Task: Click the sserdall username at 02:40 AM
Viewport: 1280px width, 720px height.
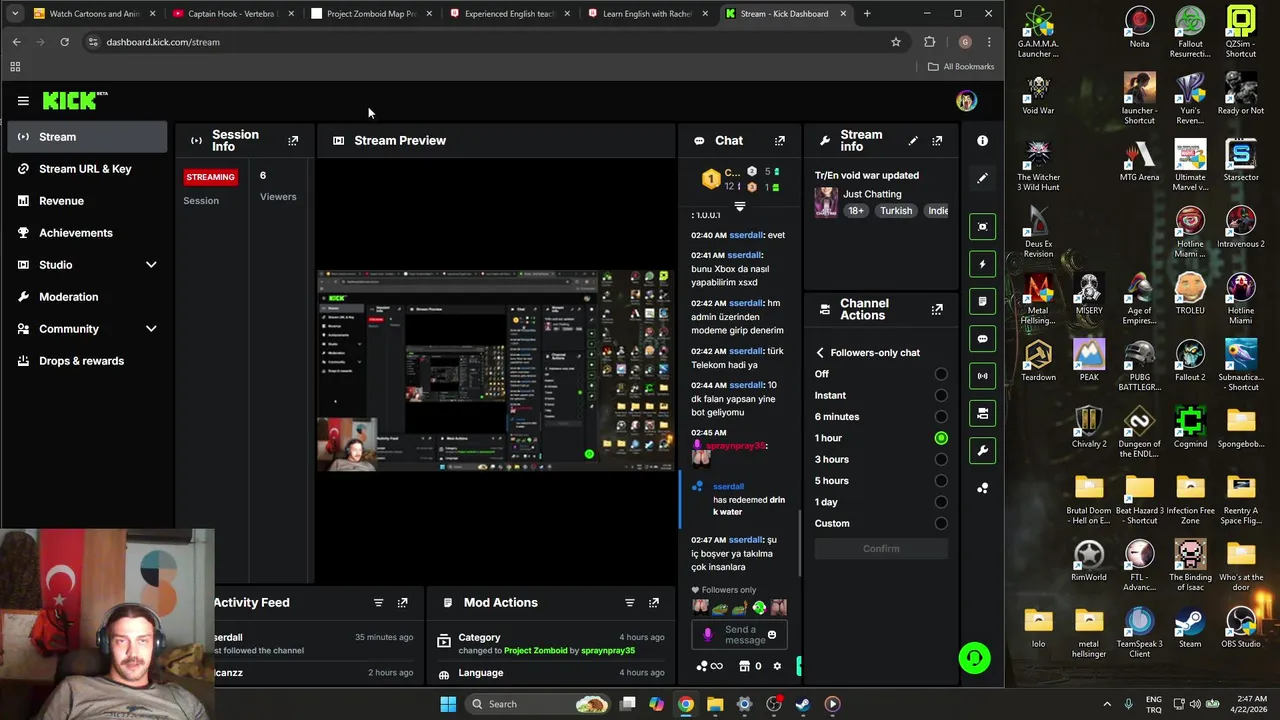Action: coord(746,235)
